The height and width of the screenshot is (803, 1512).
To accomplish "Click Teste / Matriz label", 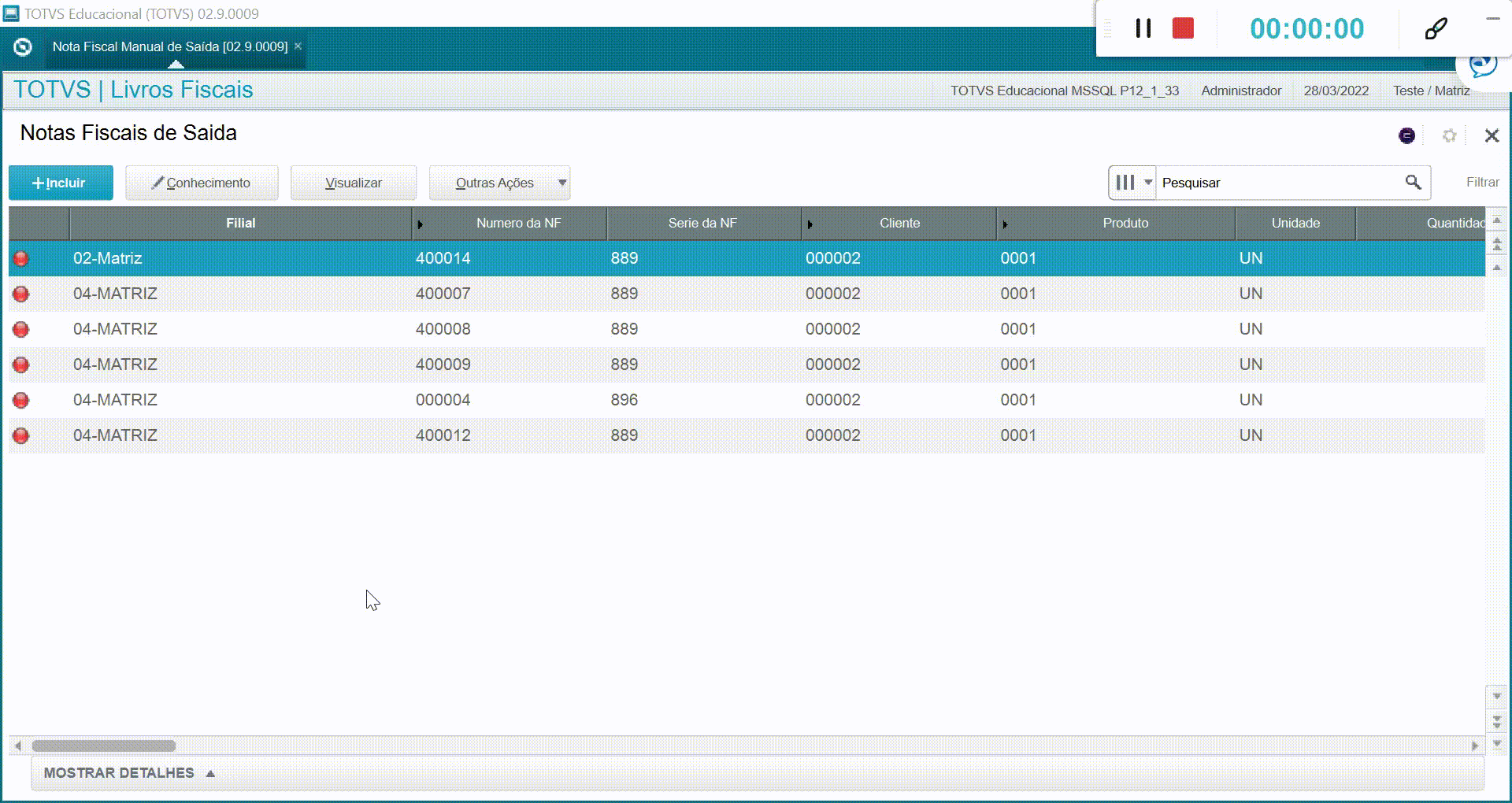I will pos(1431,91).
